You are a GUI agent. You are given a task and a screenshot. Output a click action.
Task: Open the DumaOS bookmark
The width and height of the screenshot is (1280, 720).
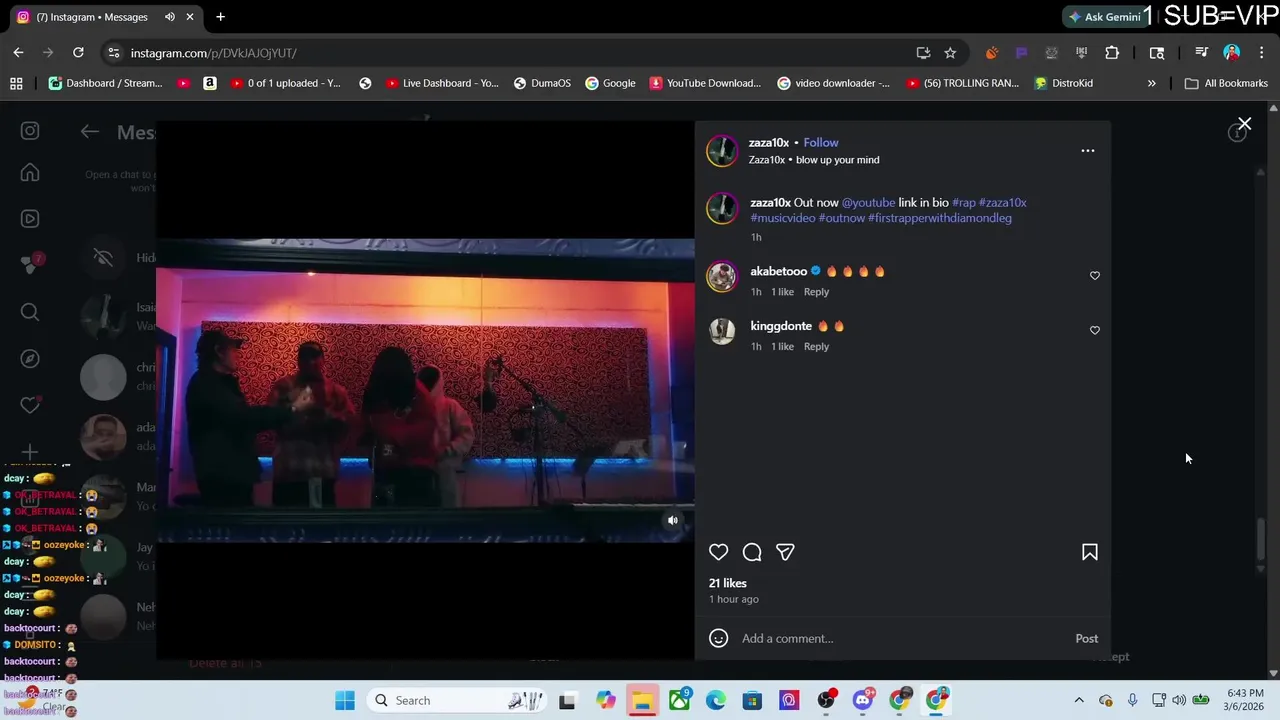(x=542, y=83)
